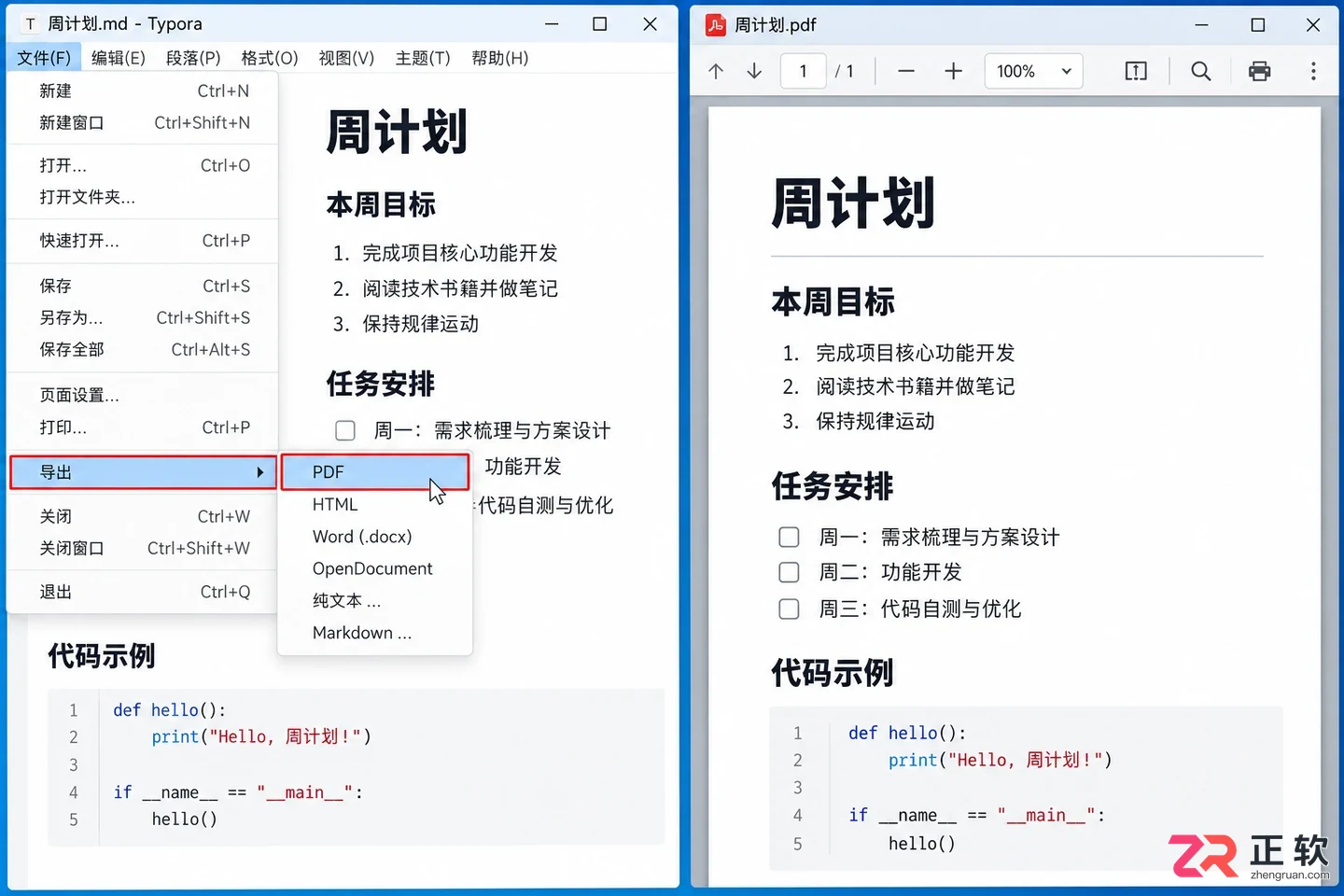Zoom in with the plus icon
This screenshot has height=896, width=1344.
[953, 71]
